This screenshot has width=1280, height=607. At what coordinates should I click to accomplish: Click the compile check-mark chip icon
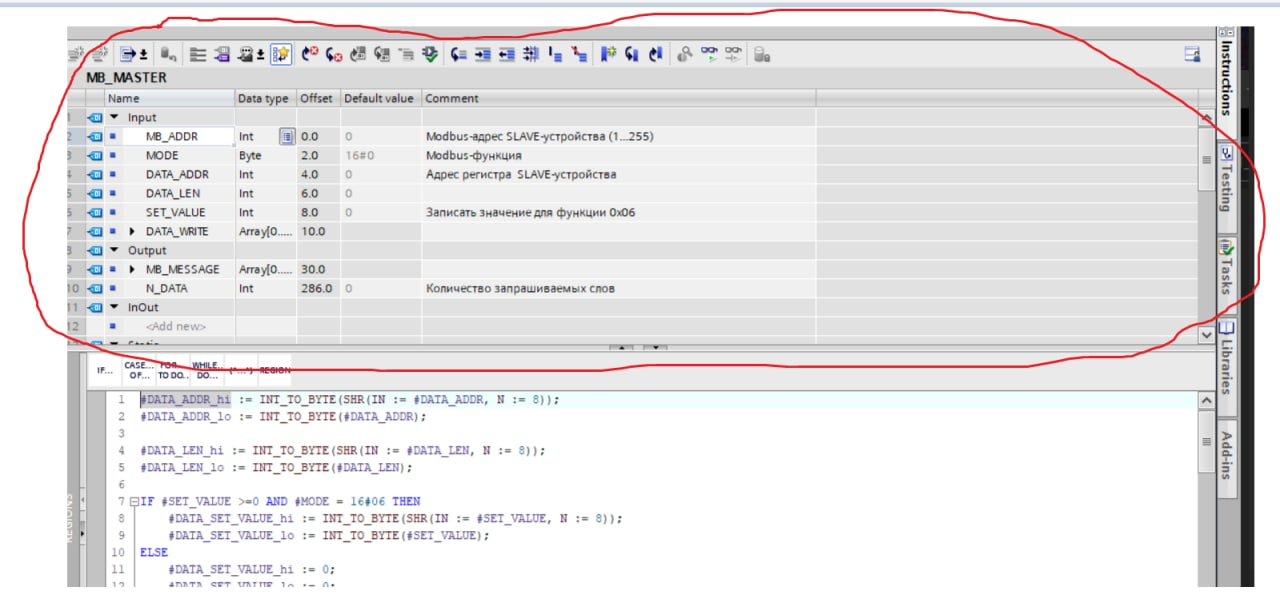(430, 56)
